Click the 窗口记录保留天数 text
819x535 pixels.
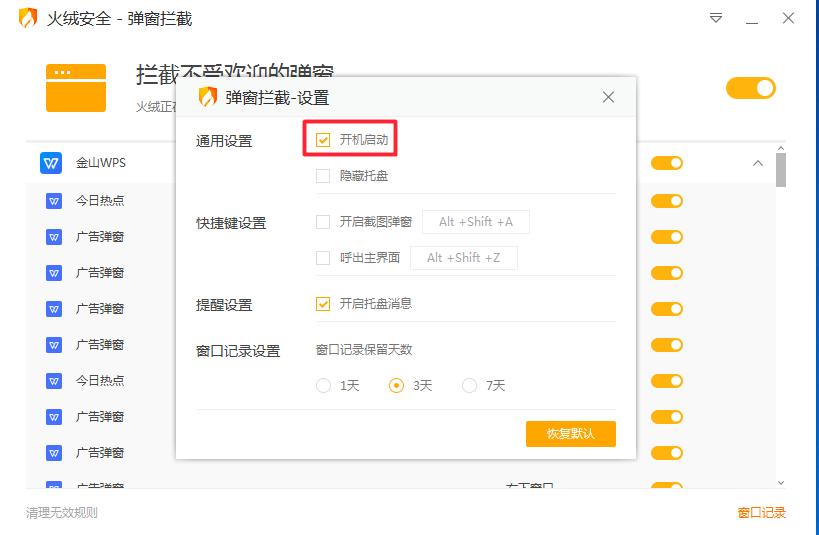tap(364, 350)
